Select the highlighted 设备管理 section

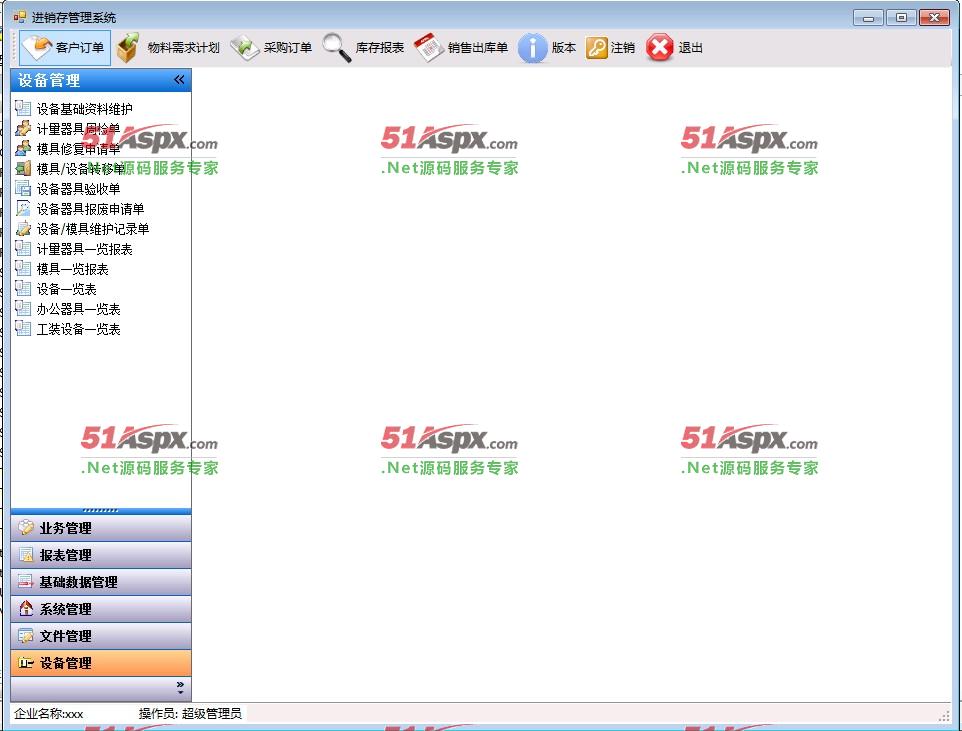coord(101,663)
